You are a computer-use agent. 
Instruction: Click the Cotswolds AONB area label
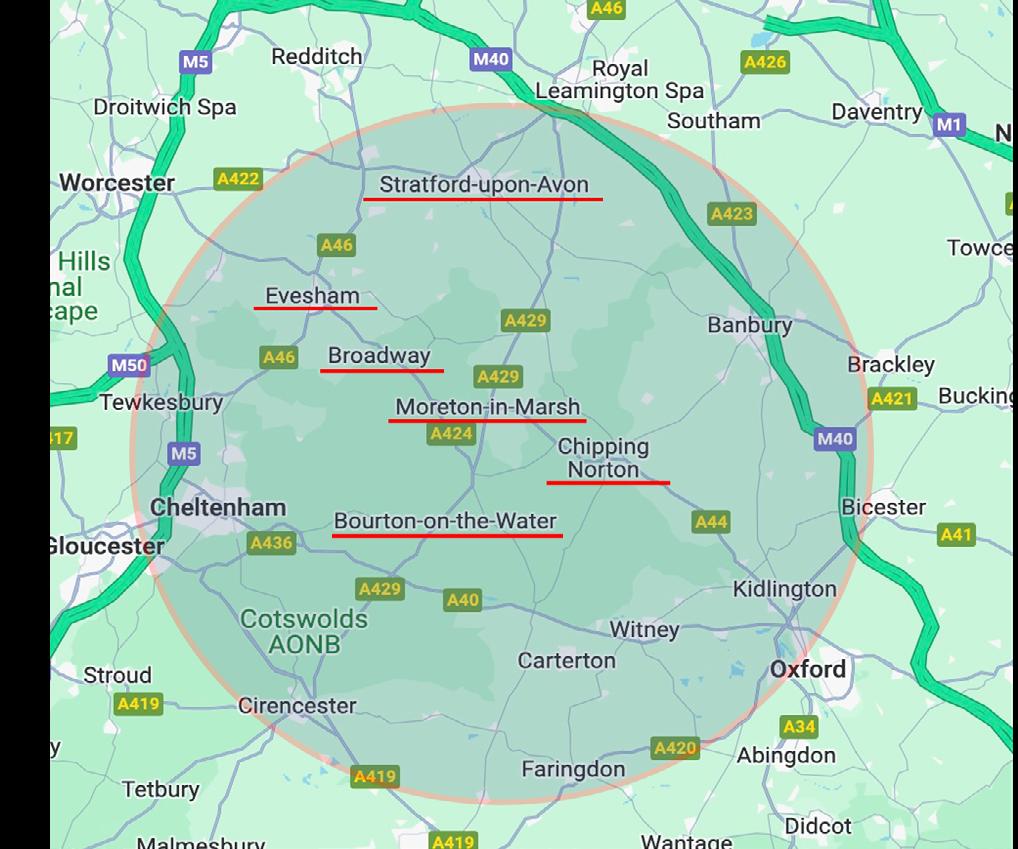(304, 632)
